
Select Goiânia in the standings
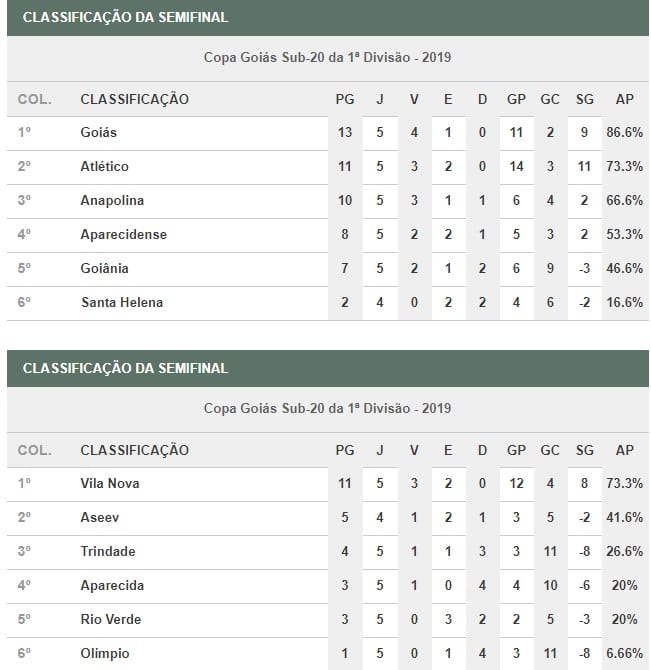(x=104, y=268)
